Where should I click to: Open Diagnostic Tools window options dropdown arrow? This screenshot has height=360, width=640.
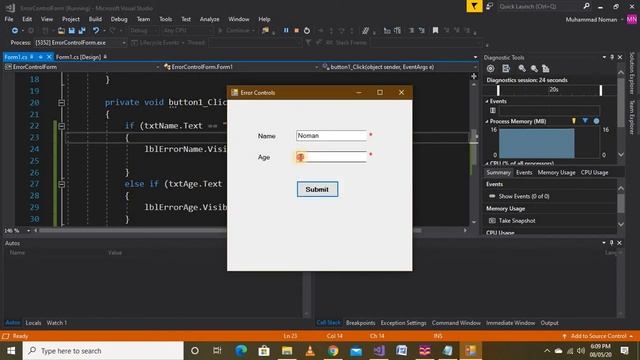(x=604, y=58)
